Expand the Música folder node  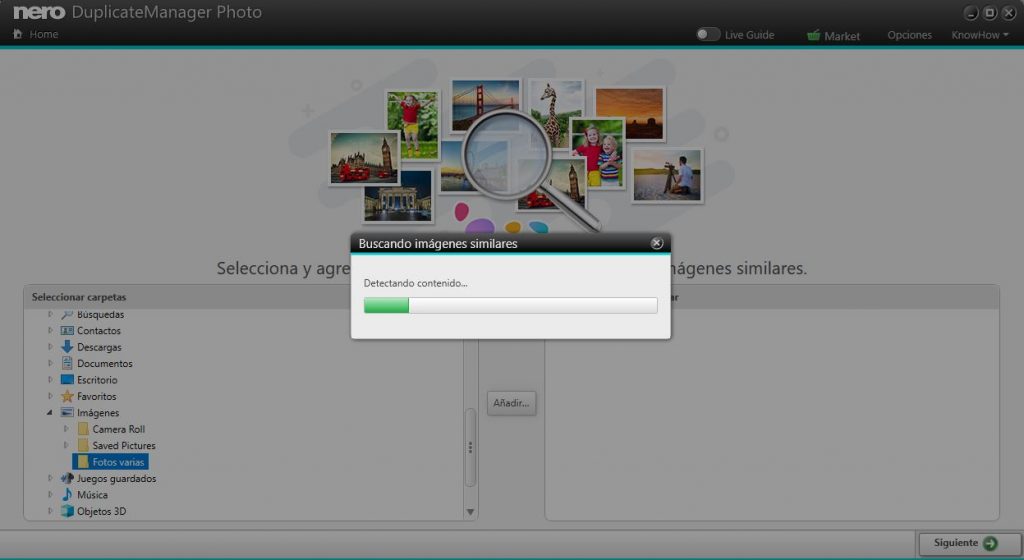pos(50,494)
